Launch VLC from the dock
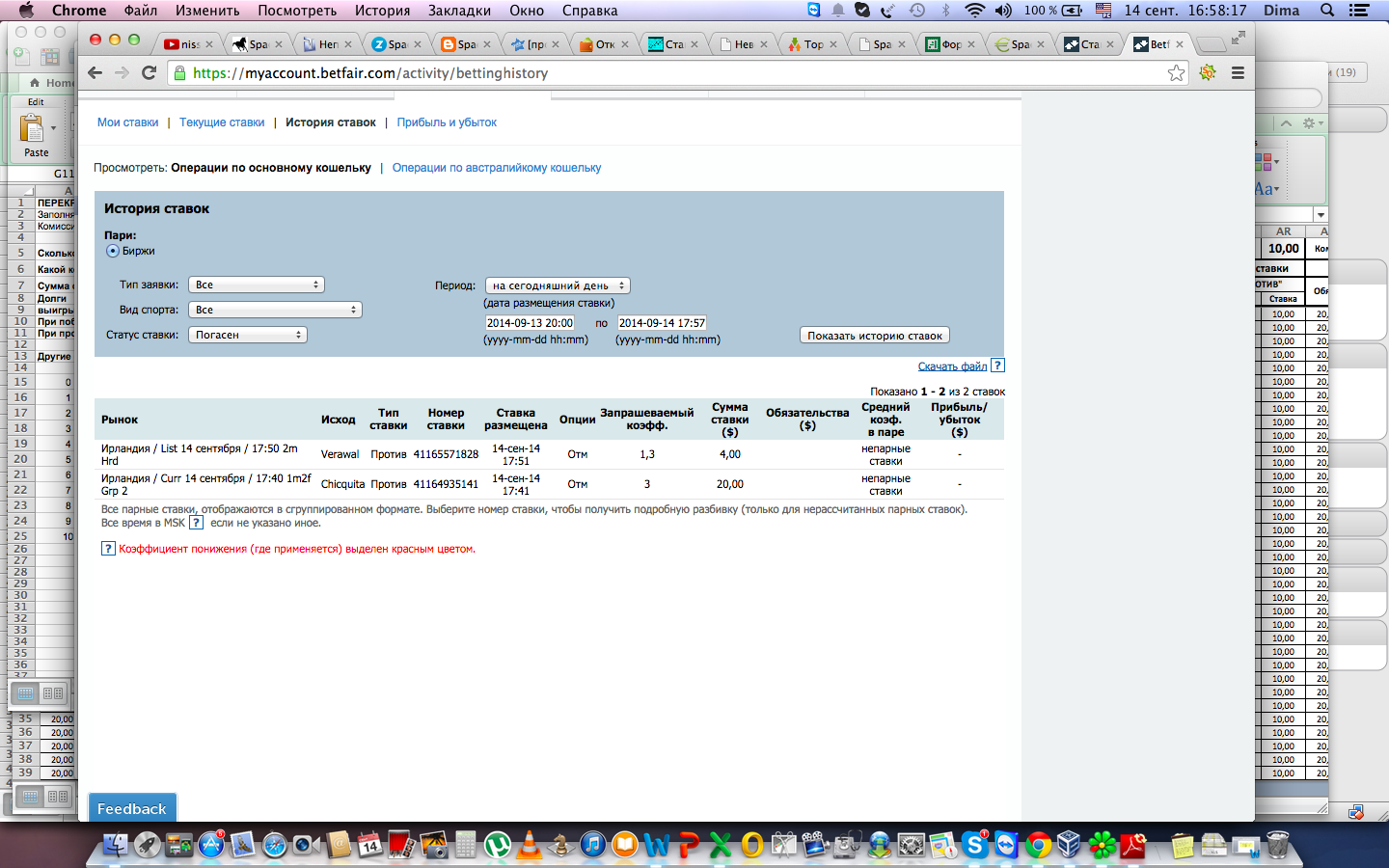The image size is (1389, 868). click(x=530, y=846)
